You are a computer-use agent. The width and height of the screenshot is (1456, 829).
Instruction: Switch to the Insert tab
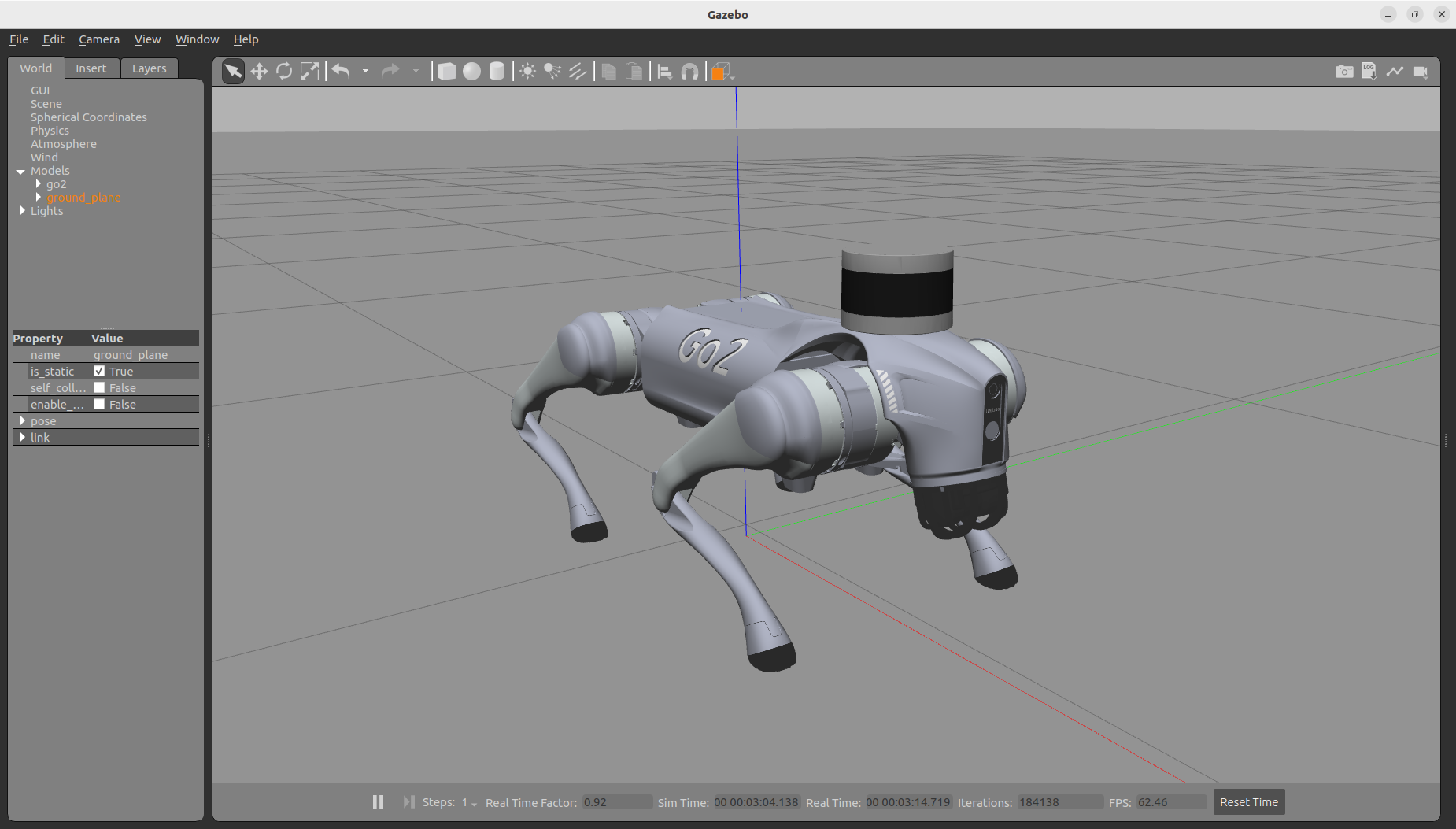pyautogui.click(x=91, y=68)
